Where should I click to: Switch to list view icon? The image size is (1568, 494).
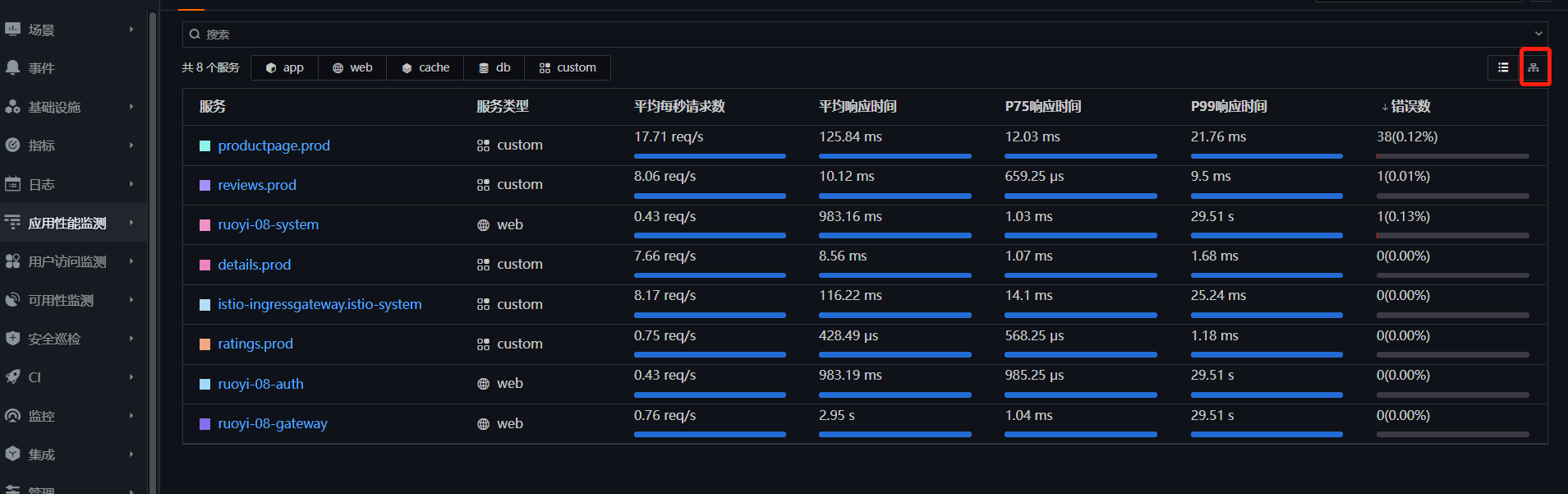[1503, 67]
